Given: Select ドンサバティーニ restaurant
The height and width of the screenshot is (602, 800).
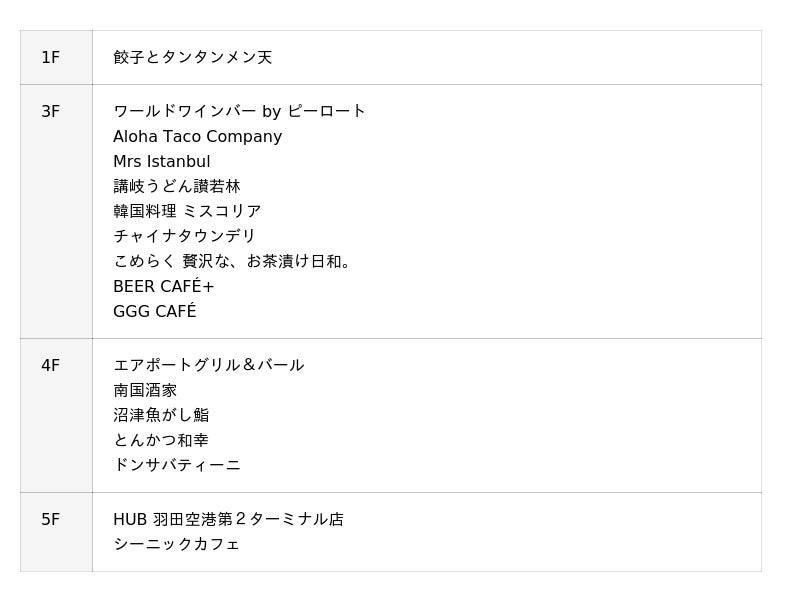Looking at the screenshot, I should [176, 465].
